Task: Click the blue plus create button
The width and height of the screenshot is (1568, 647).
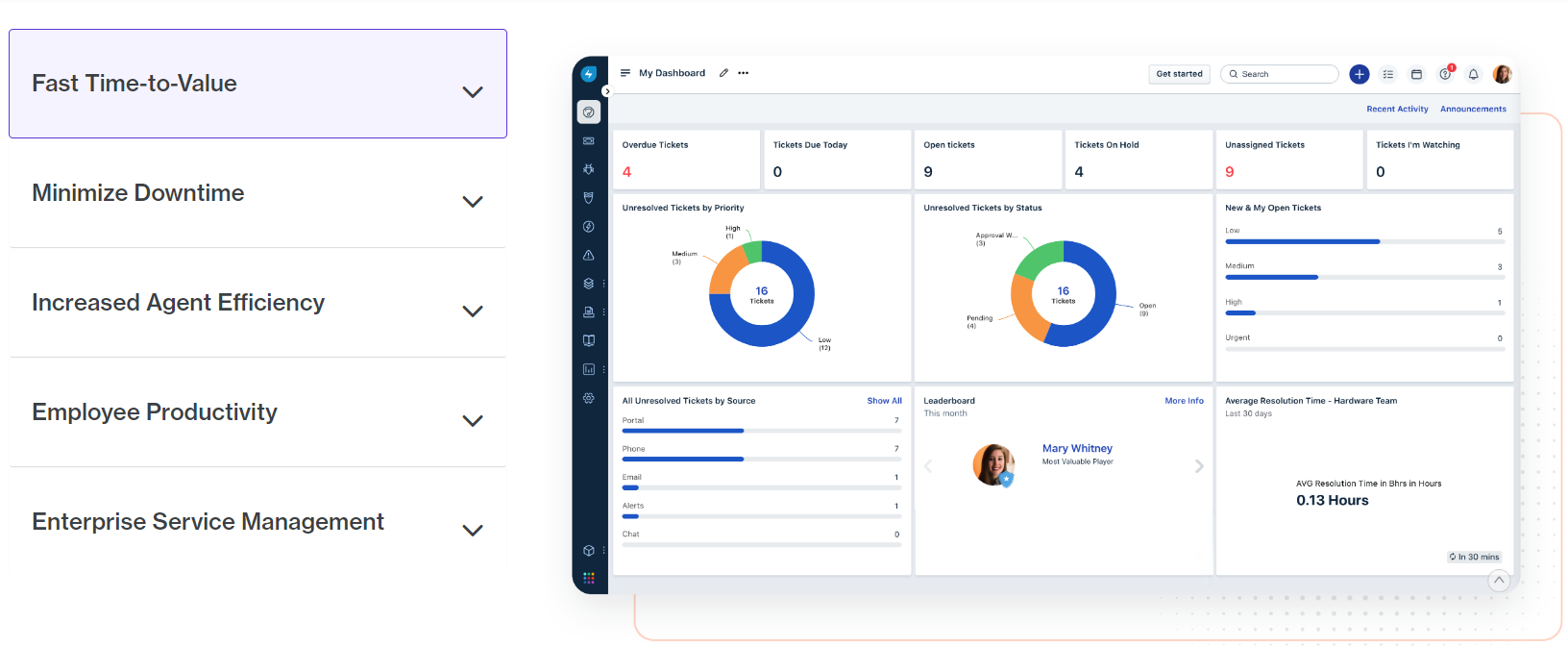Action: (x=1359, y=74)
